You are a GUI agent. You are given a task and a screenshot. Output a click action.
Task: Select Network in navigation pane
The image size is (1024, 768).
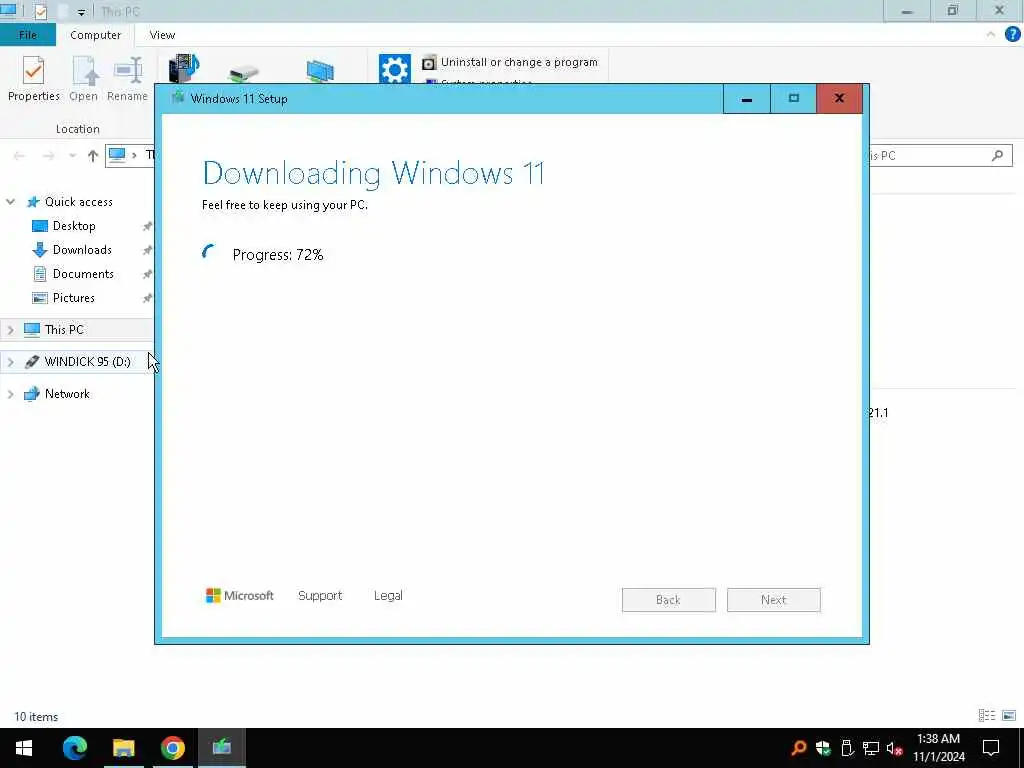click(x=67, y=394)
